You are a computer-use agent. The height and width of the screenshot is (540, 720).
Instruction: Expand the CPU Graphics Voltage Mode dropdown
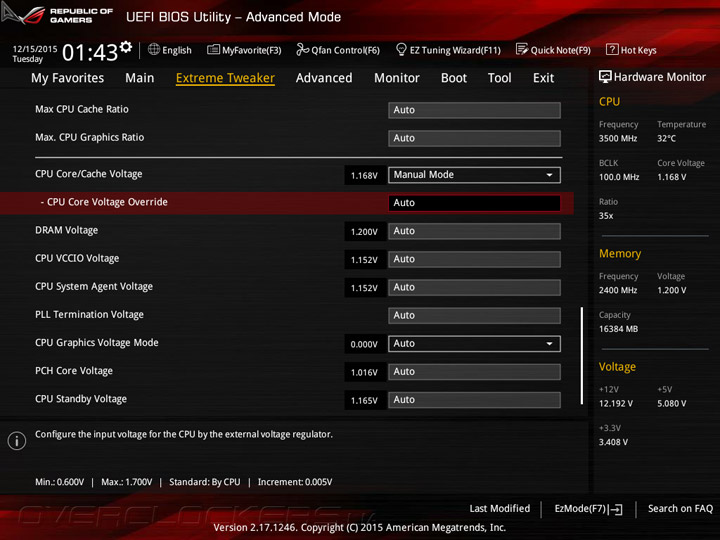(474, 344)
